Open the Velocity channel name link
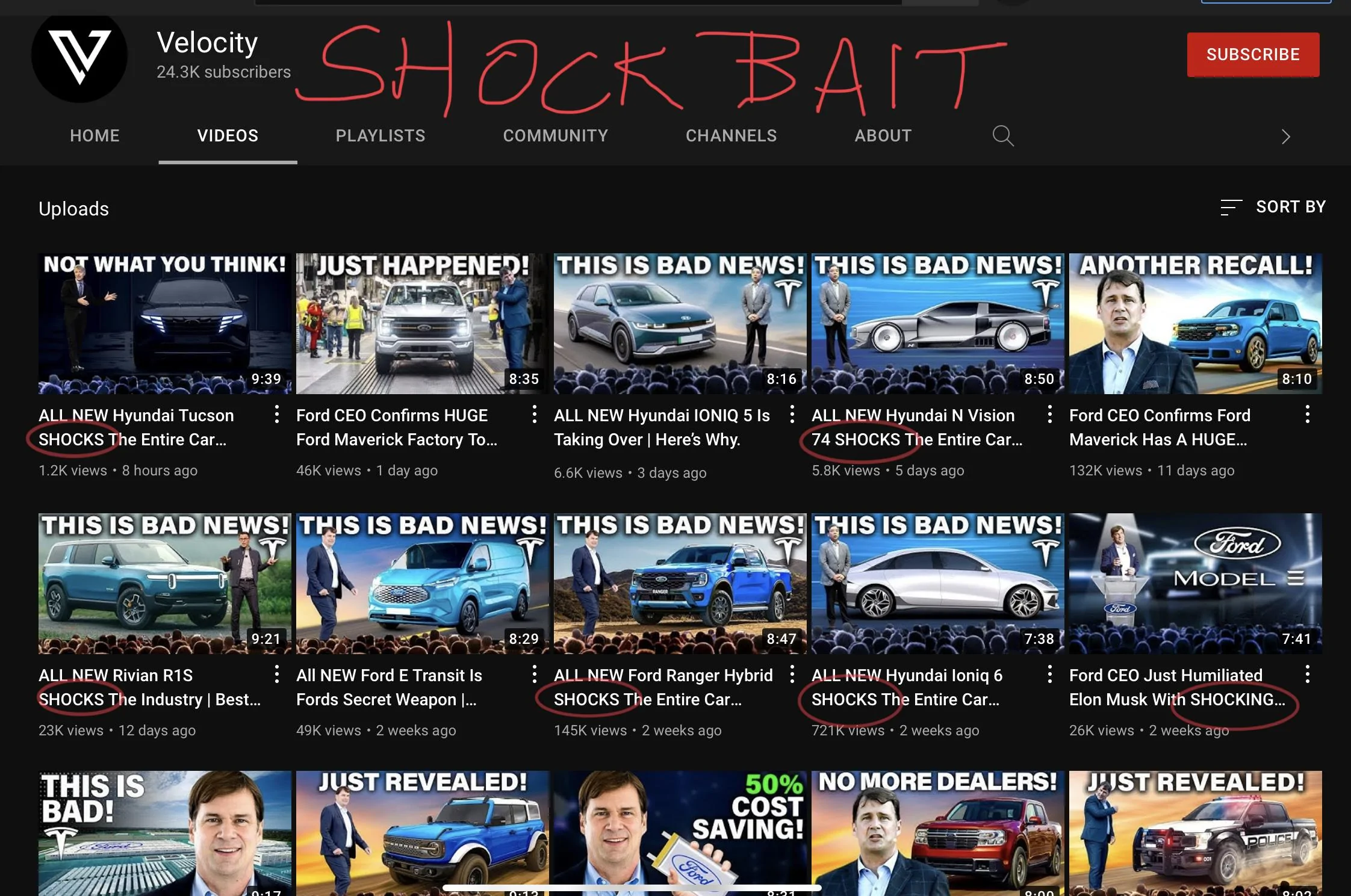Image resolution: width=1351 pixels, height=896 pixels. [x=207, y=43]
